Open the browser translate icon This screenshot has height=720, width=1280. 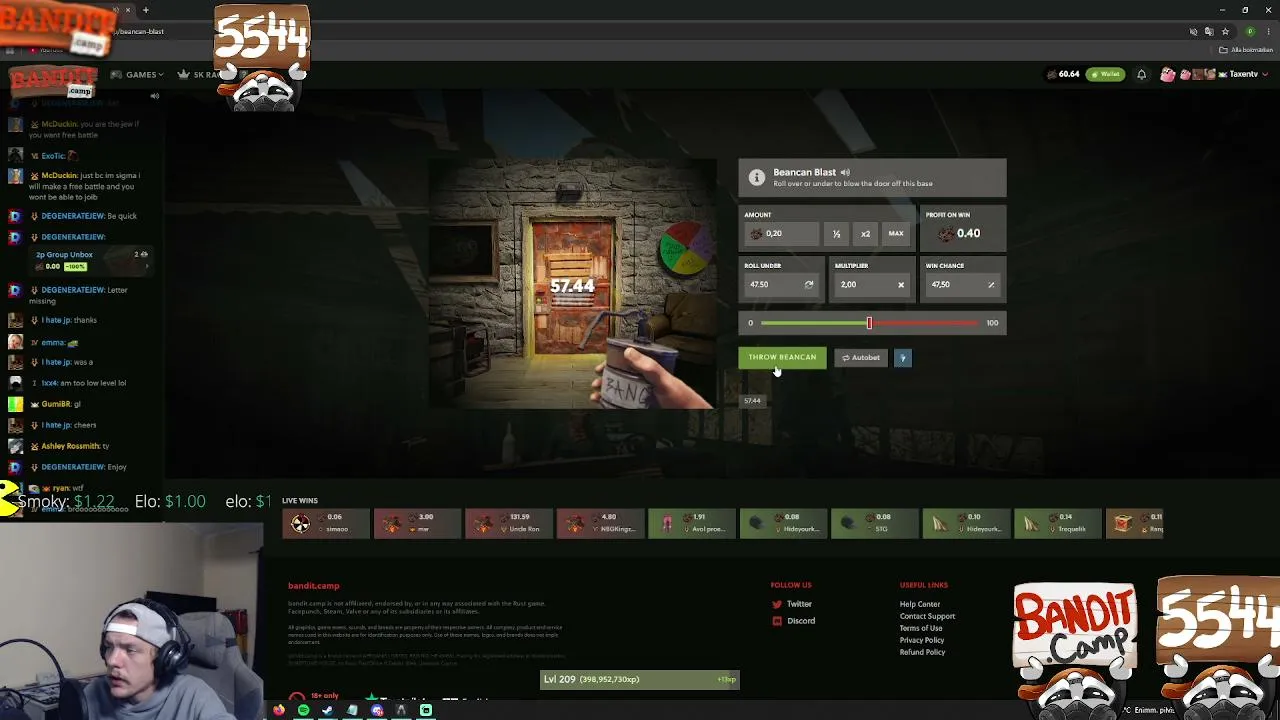[x=1209, y=32]
